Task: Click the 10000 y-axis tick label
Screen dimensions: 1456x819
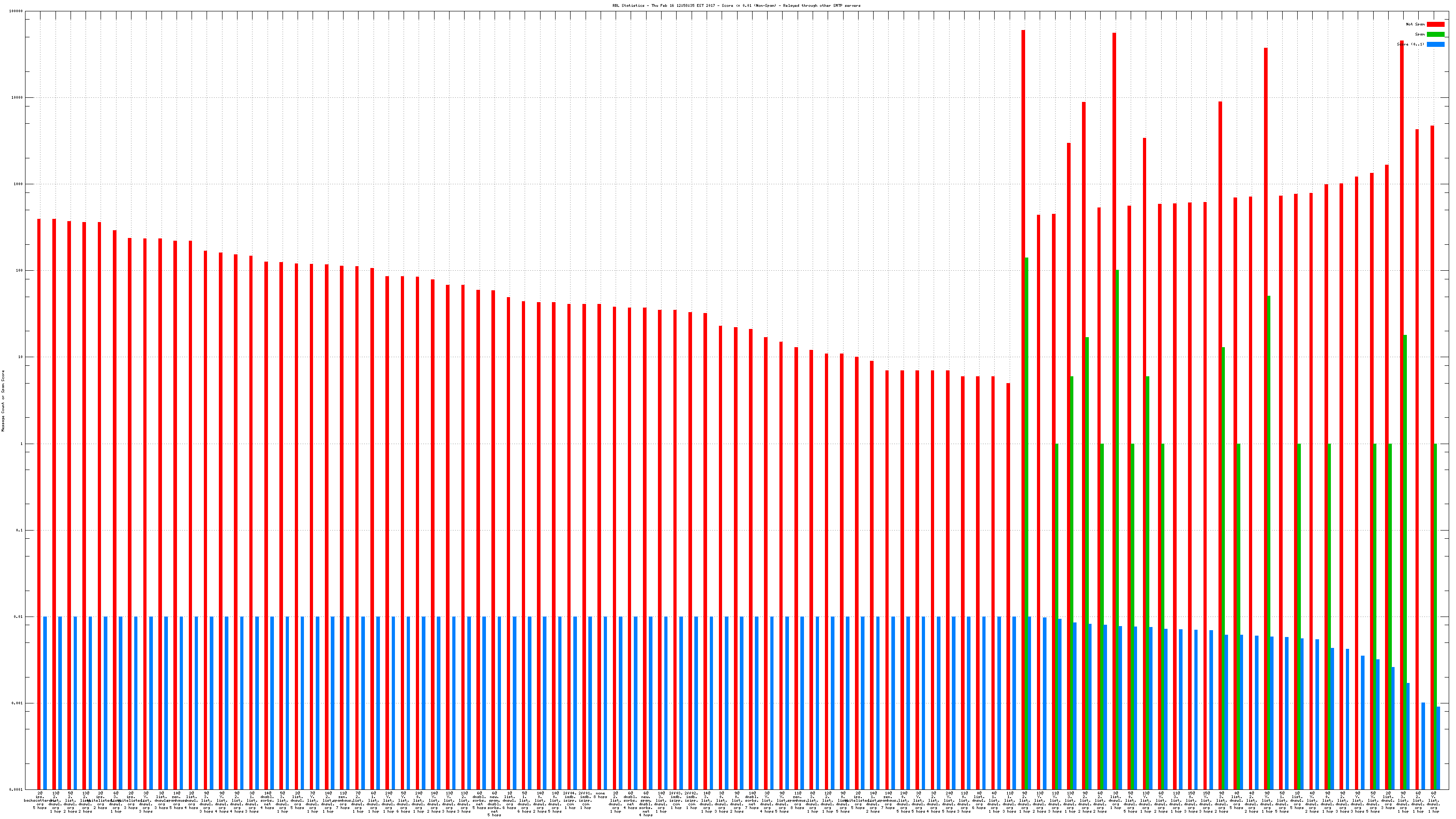Action: [x=18, y=98]
